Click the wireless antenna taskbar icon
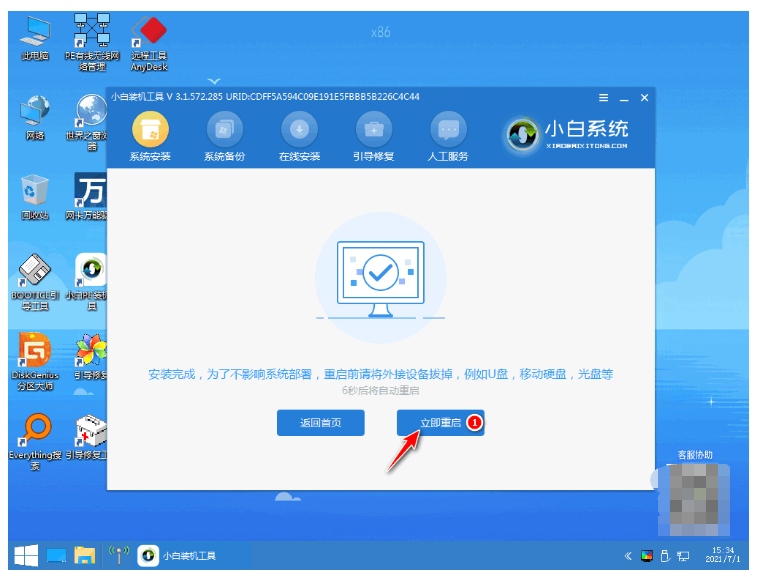This screenshot has width=761, height=577. point(119,555)
